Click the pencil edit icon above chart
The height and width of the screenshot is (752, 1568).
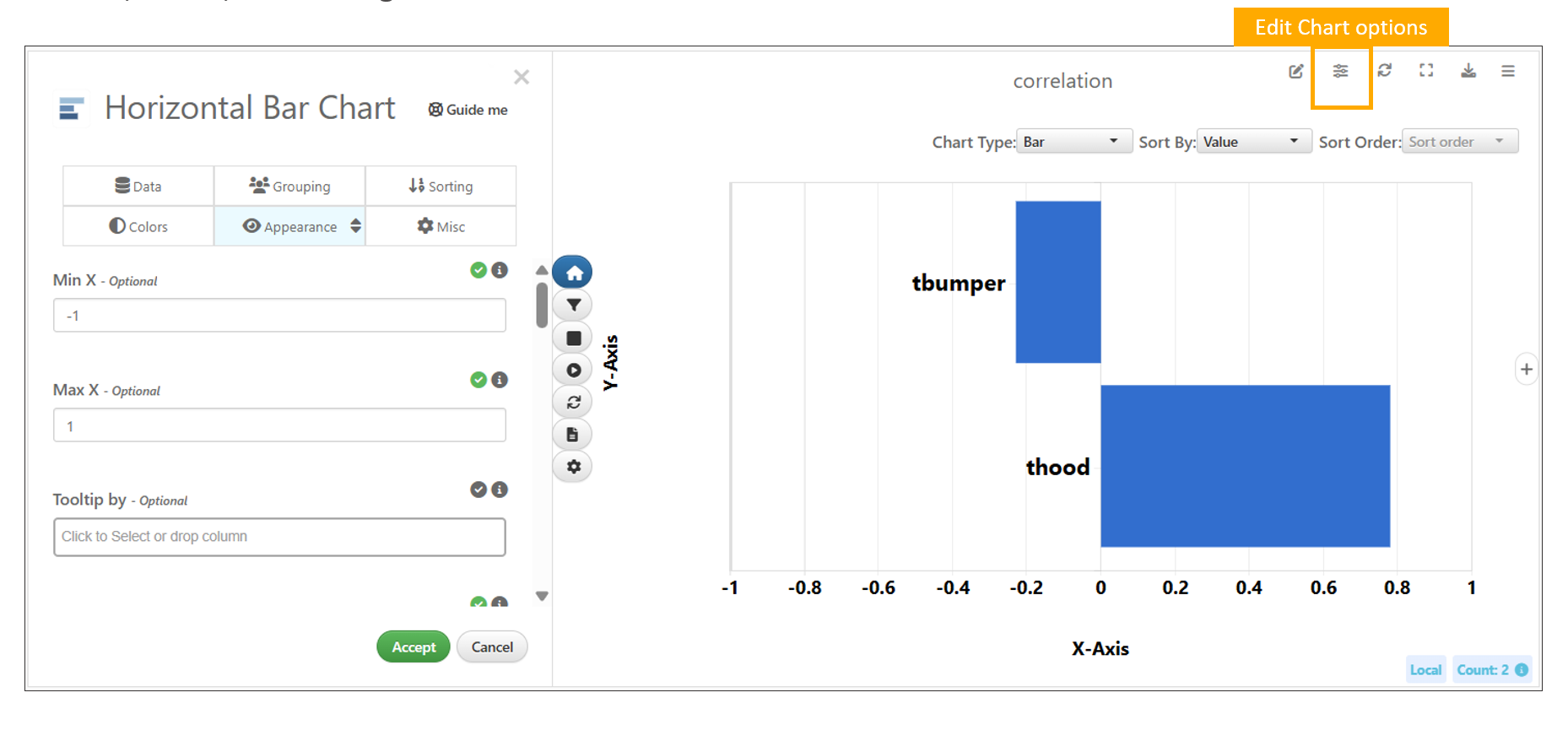[x=1296, y=71]
